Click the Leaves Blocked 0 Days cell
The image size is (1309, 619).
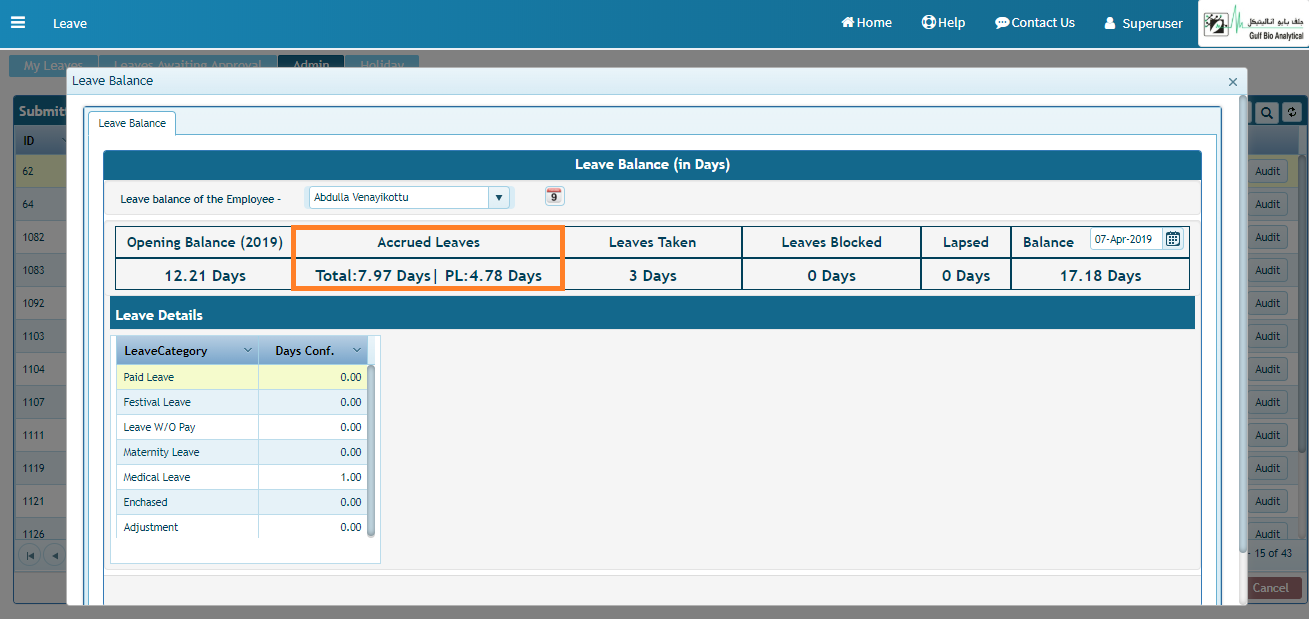832,275
